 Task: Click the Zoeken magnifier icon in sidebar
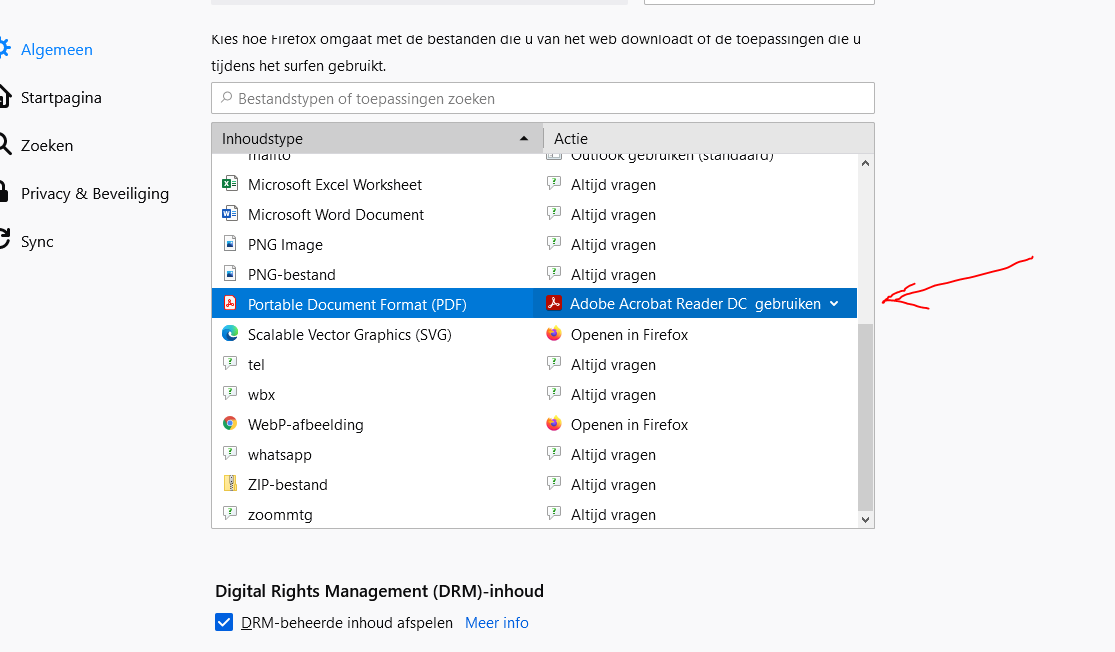pyautogui.click(x=5, y=144)
